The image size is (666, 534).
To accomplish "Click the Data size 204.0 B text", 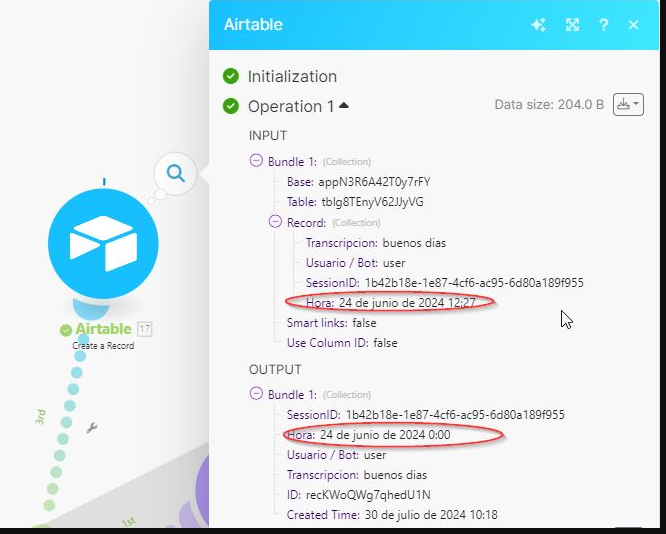I will pos(549,105).
